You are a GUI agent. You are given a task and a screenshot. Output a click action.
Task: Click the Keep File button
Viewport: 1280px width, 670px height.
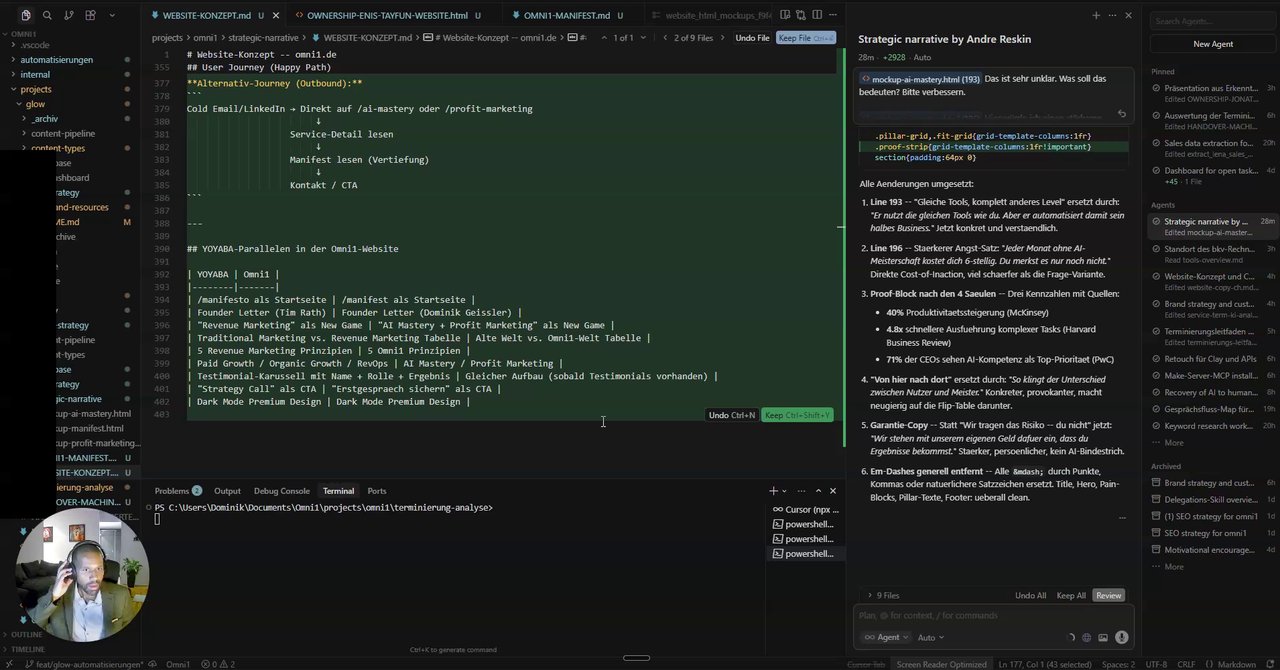[805, 38]
